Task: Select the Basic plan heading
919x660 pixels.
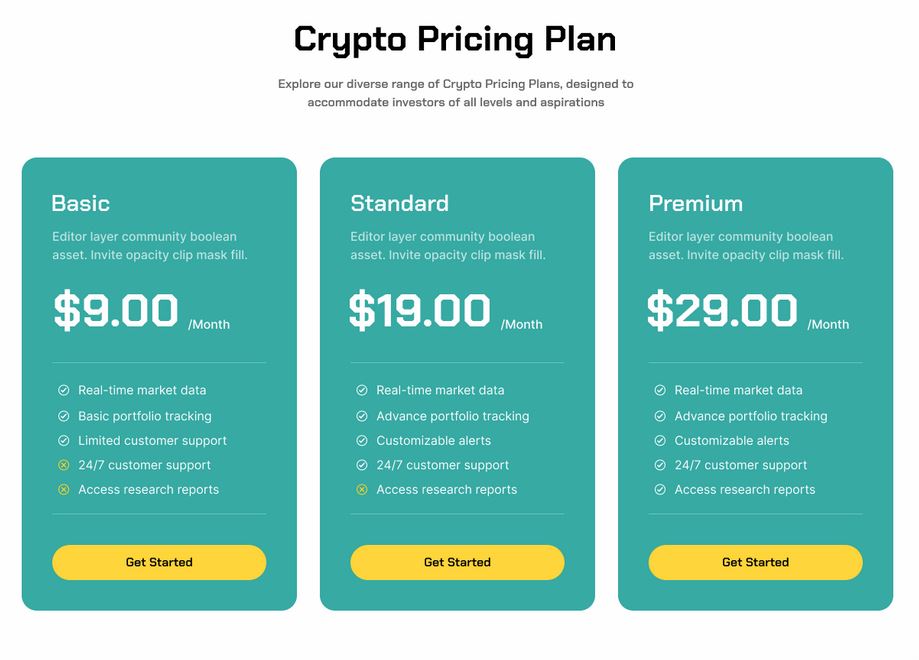Action: coord(81,203)
